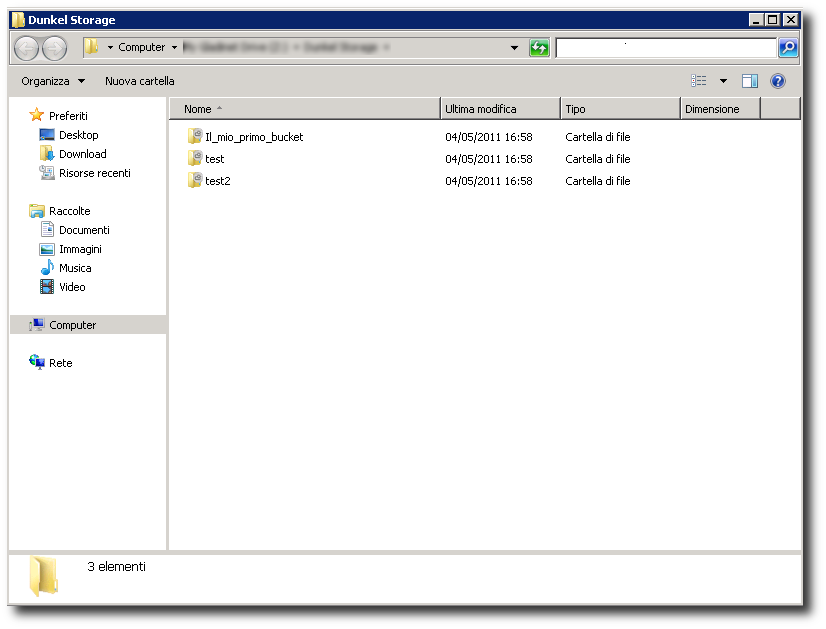Select the file name test2
This screenshot has height=629, width=826.
(218, 181)
